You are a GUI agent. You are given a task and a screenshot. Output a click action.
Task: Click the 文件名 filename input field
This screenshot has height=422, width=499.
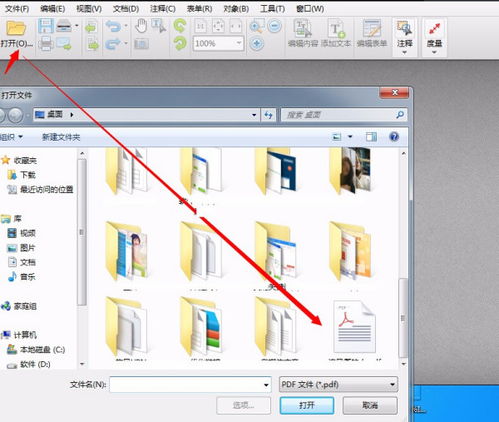pos(190,385)
